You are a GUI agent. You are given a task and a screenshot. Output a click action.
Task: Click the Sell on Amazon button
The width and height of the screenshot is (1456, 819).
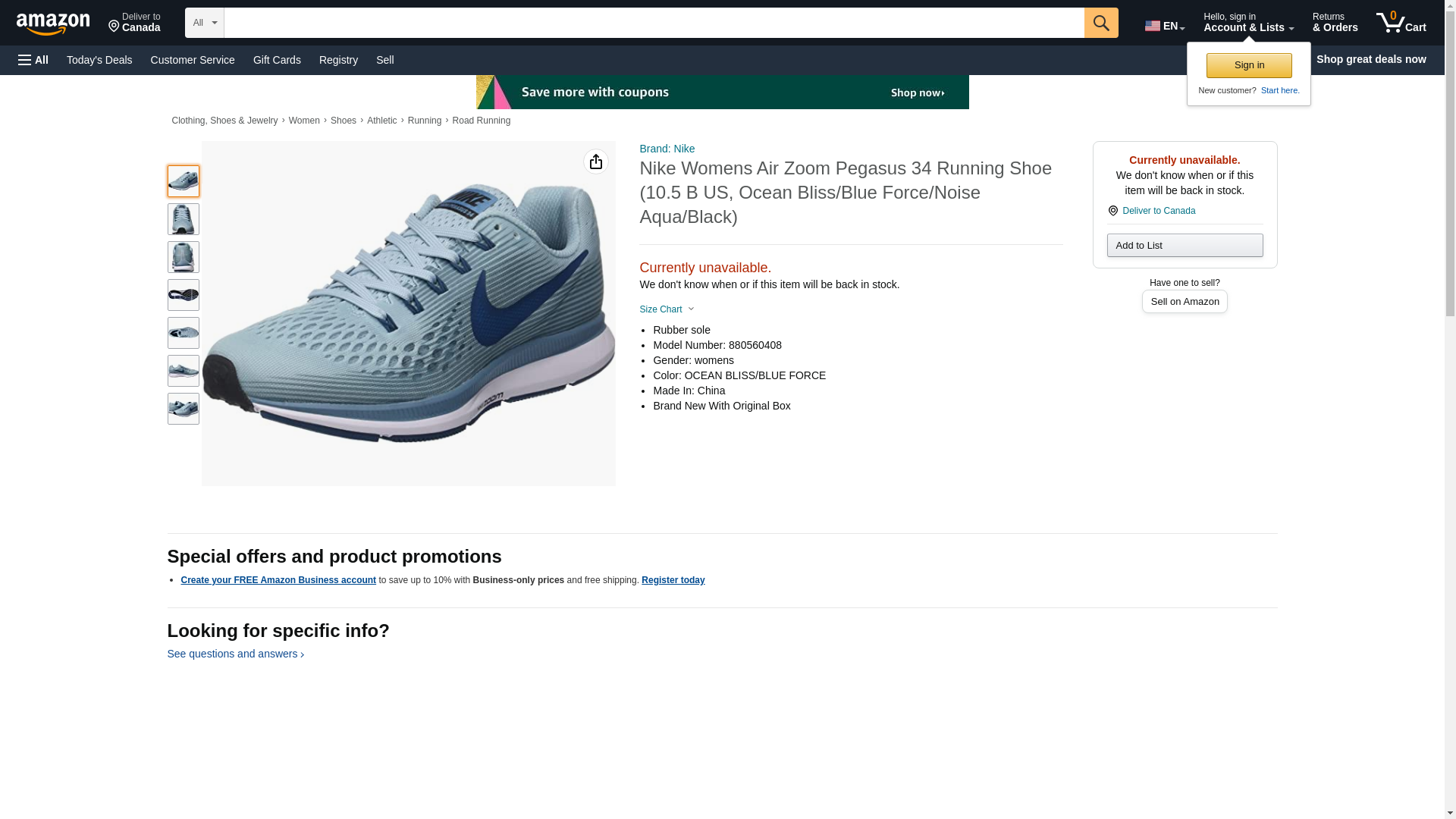pyautogui.click(x=1185, y=302)
